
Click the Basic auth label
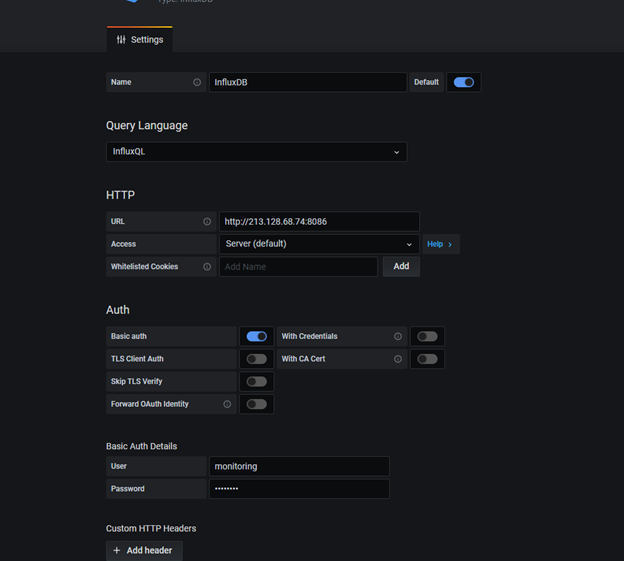pyautogui.click(x=129, y=337)
